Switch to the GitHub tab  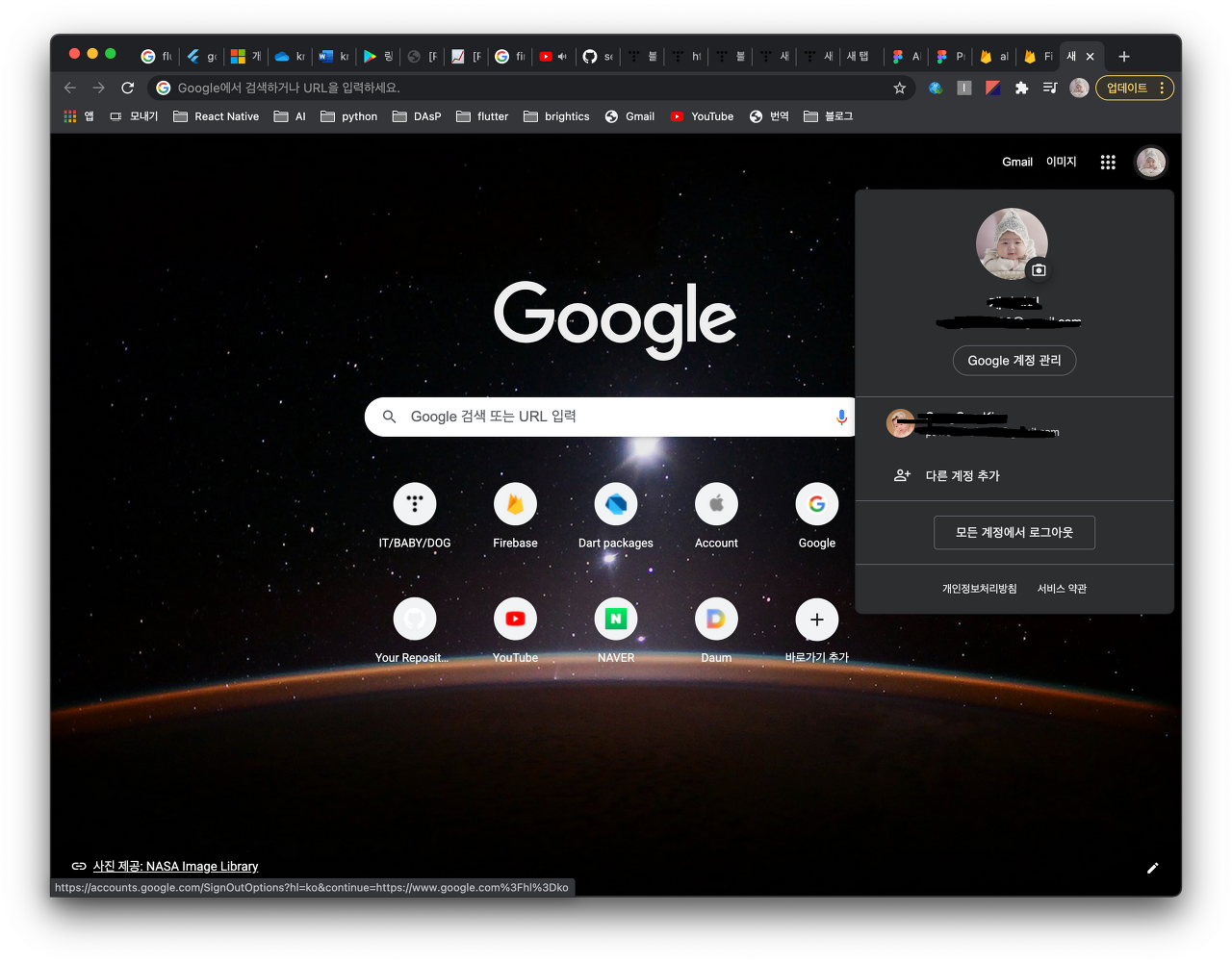pos(598,57)
